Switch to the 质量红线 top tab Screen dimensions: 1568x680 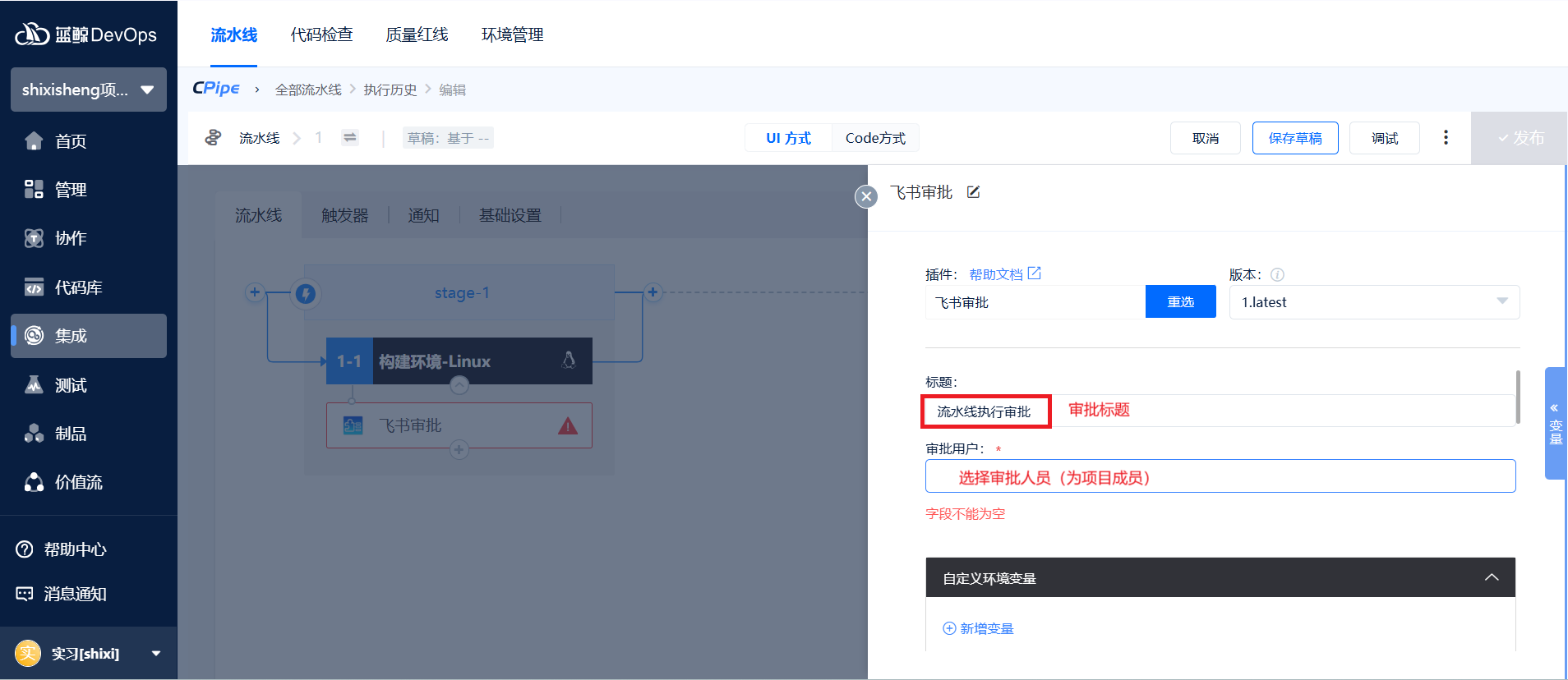click(417, 34)
